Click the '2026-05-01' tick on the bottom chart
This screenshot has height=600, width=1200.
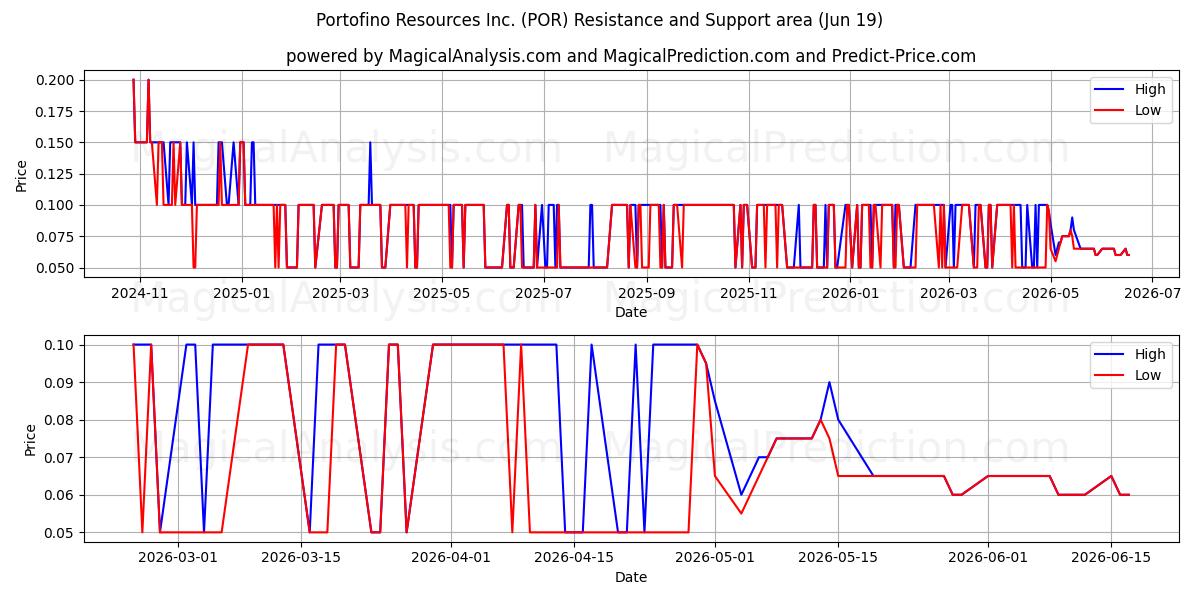click(714, 558)
